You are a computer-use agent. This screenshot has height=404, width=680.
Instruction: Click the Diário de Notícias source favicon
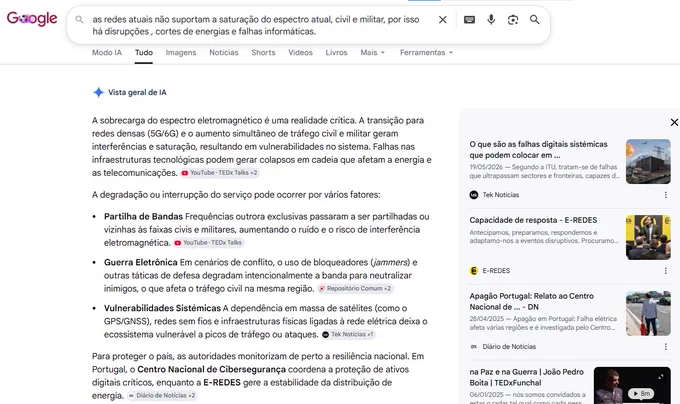click(x=474, y=347)
